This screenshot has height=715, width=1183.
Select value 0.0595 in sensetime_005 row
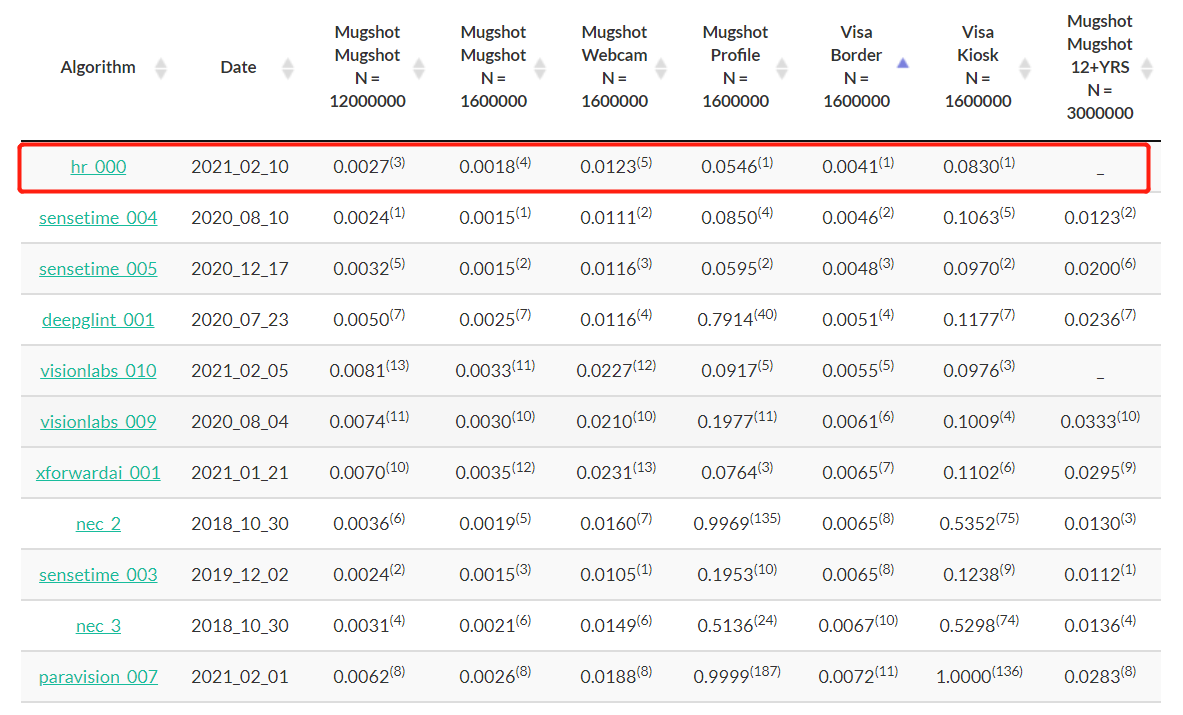coord(730,269)
